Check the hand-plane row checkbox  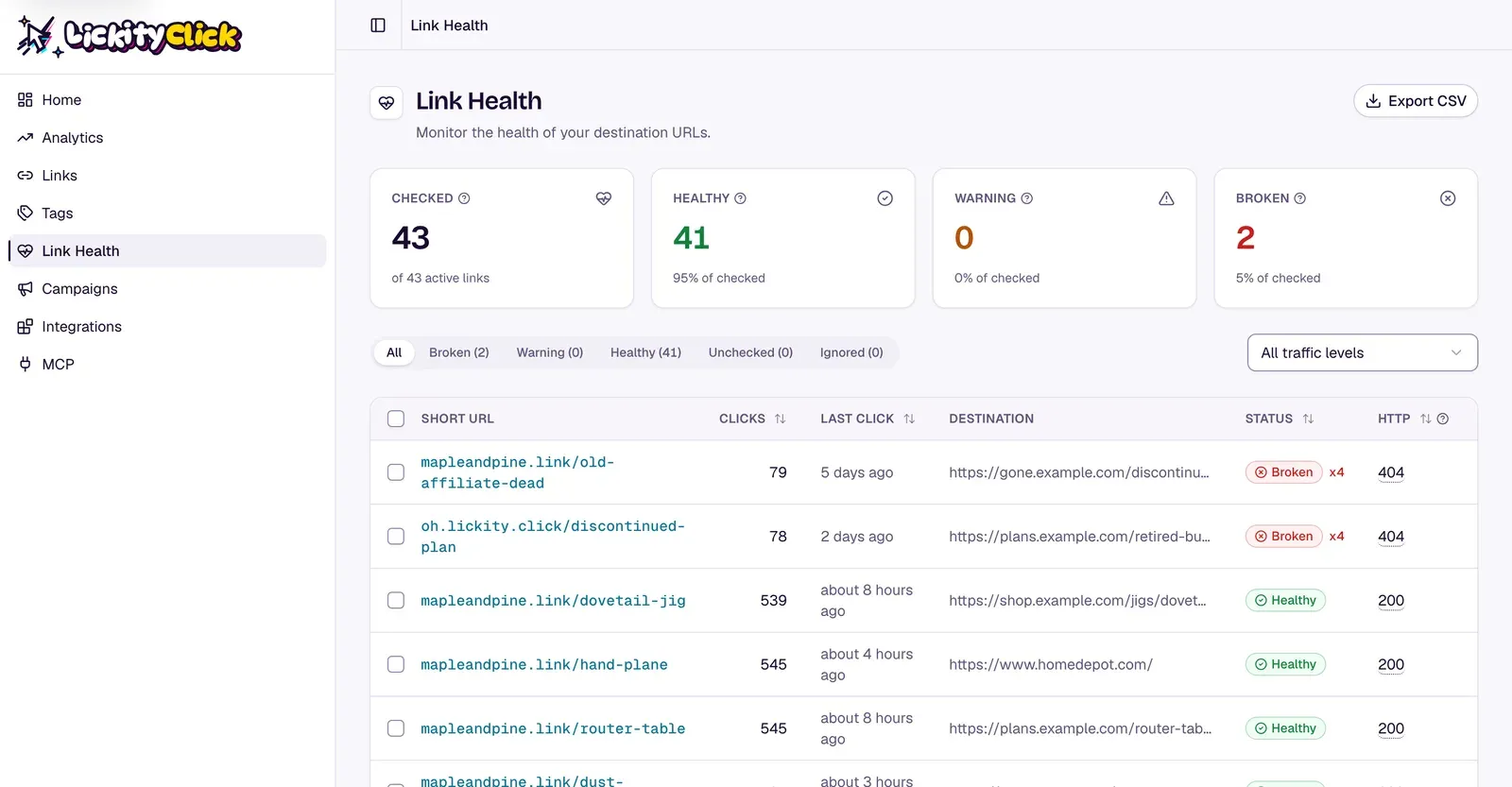pos(396,665)
